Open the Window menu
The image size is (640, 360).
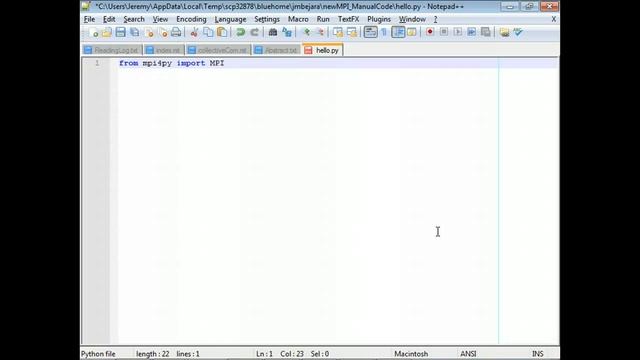[412, 19]
